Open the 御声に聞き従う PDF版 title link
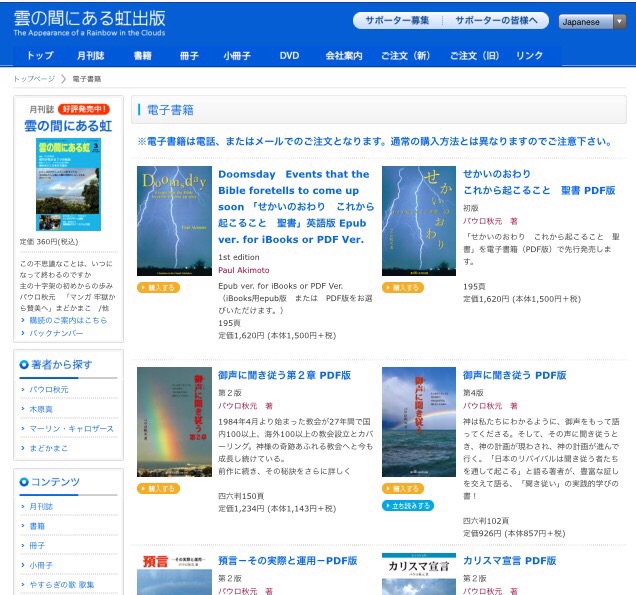Screen dimensions: 636x595 tap(515, 375)
